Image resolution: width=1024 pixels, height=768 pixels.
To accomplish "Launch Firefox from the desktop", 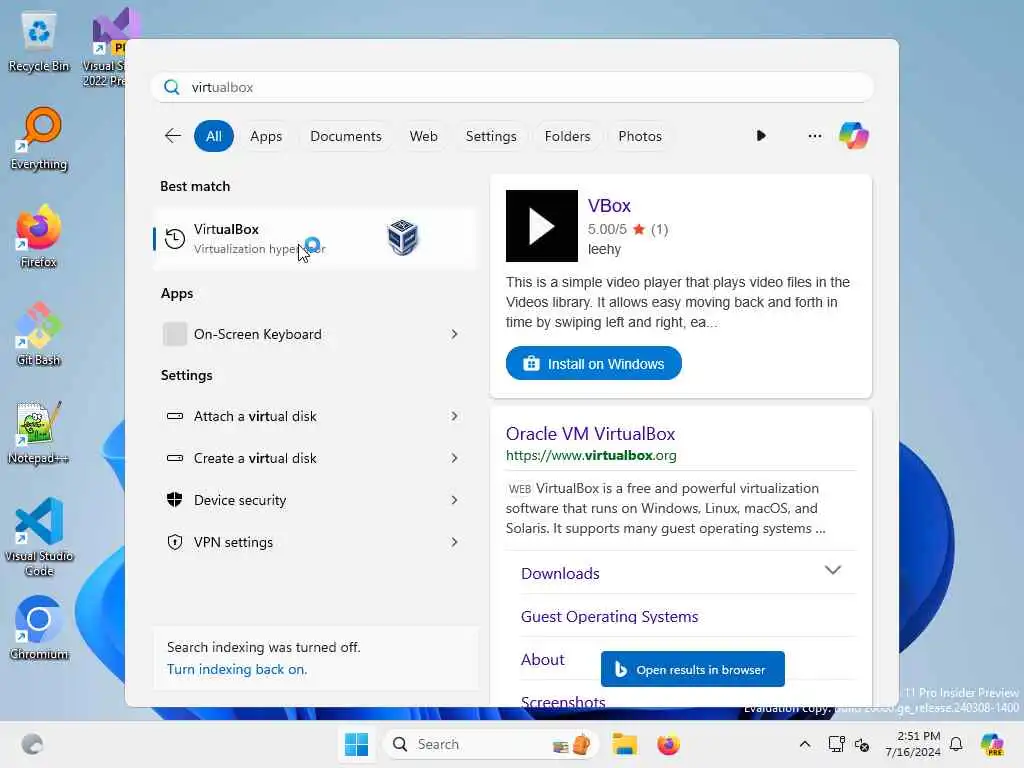I will pos(39,236).
